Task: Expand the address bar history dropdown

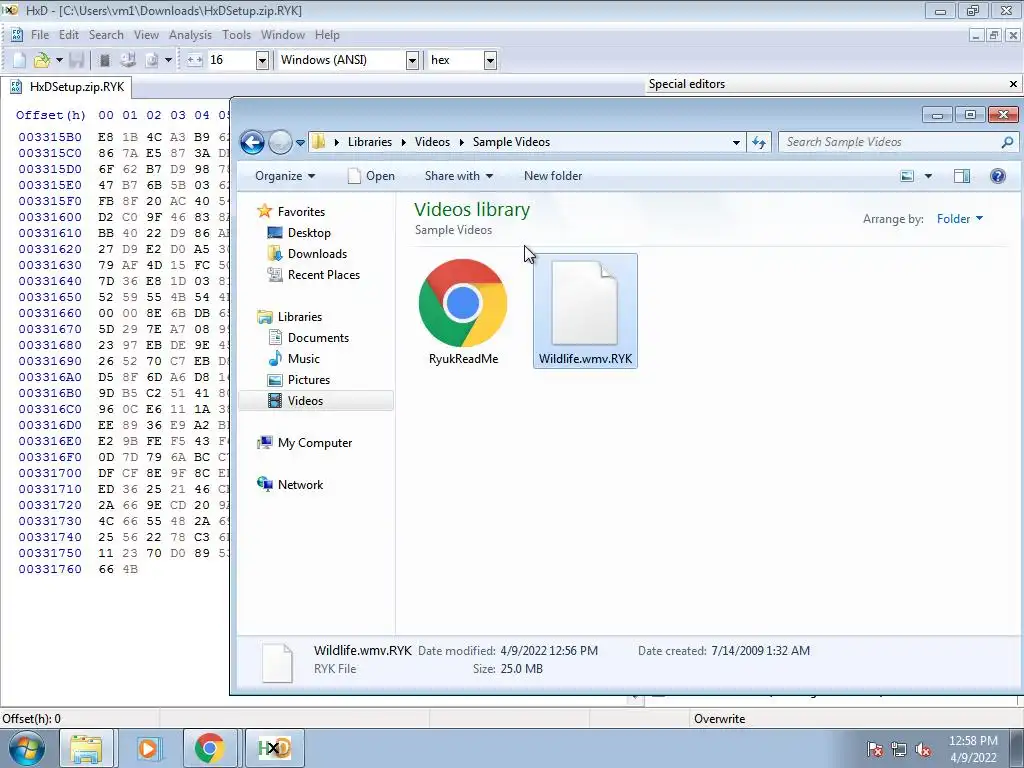Action: pos(736,142)
